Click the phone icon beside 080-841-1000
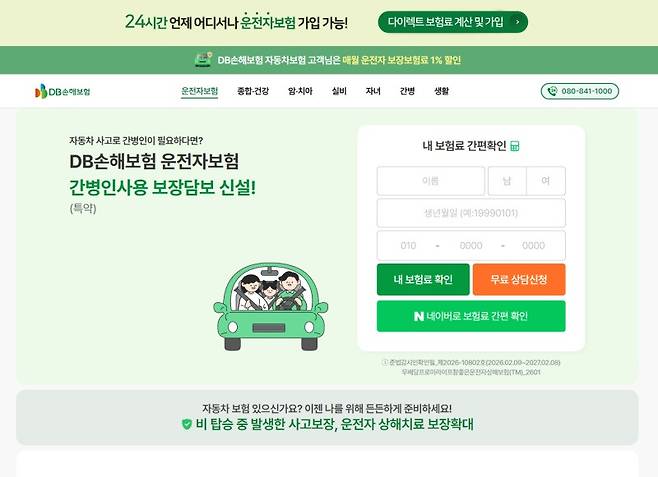 coord(553,91)
